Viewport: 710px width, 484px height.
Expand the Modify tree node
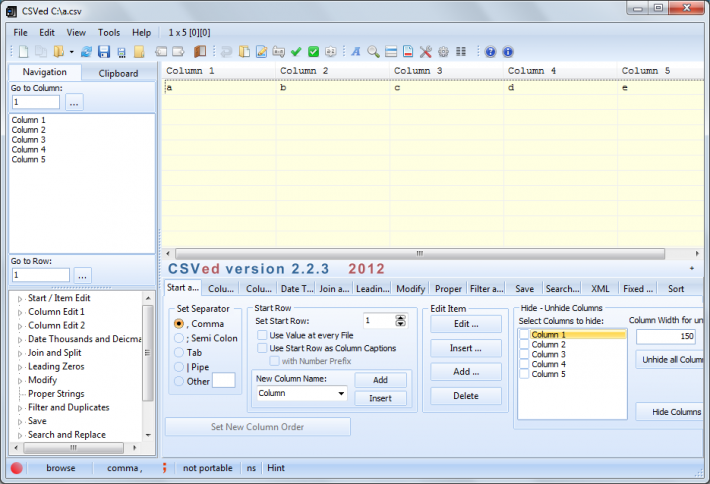[19, 381]
